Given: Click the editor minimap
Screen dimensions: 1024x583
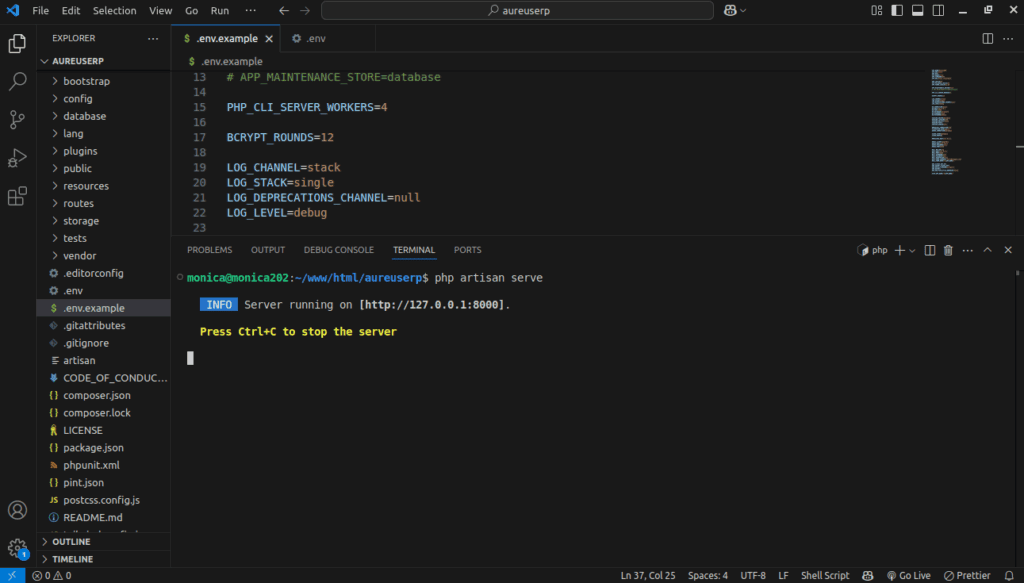Looking at the screenshot, I should 946,121.
